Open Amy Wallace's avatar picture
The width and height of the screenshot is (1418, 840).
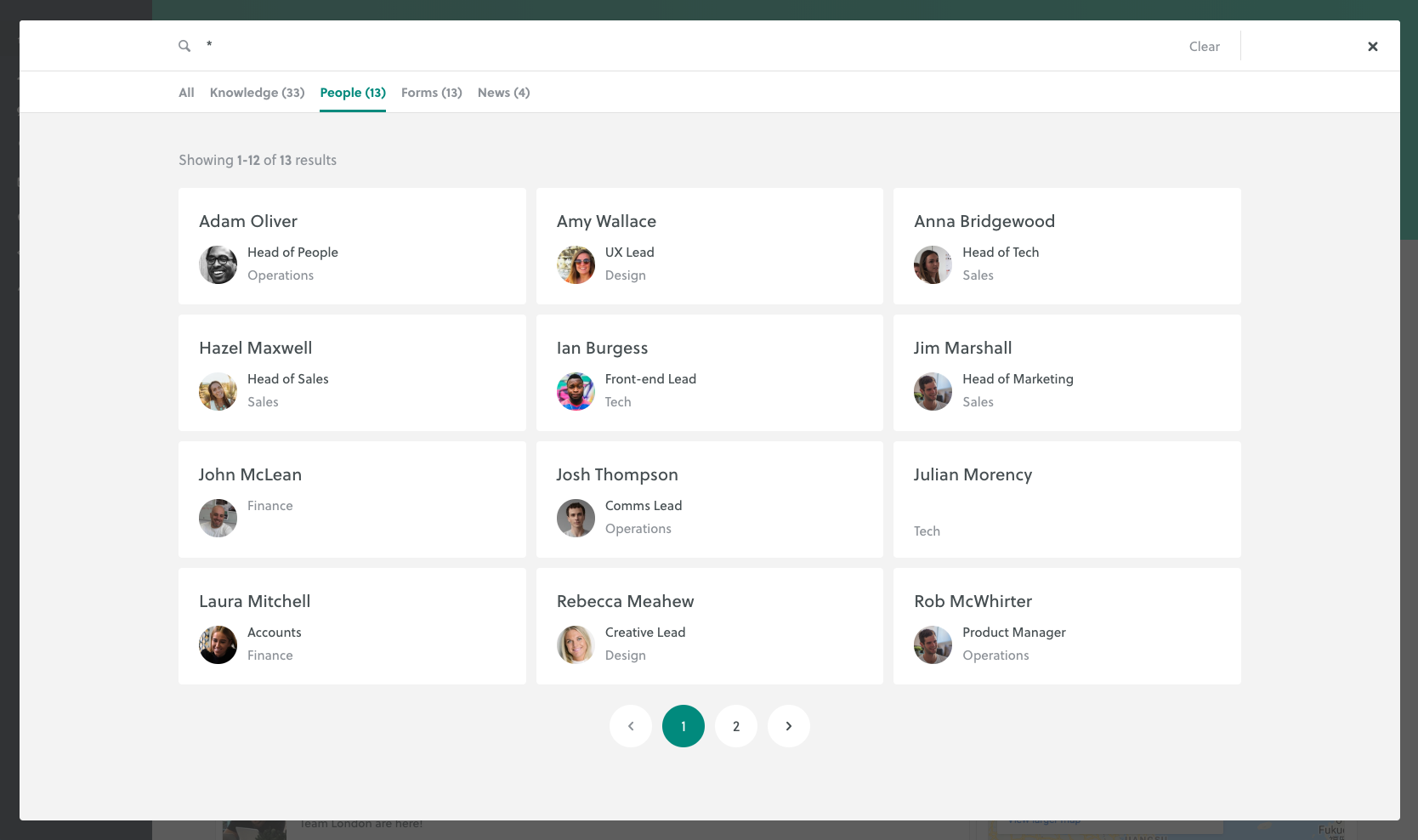coord(576,265)
